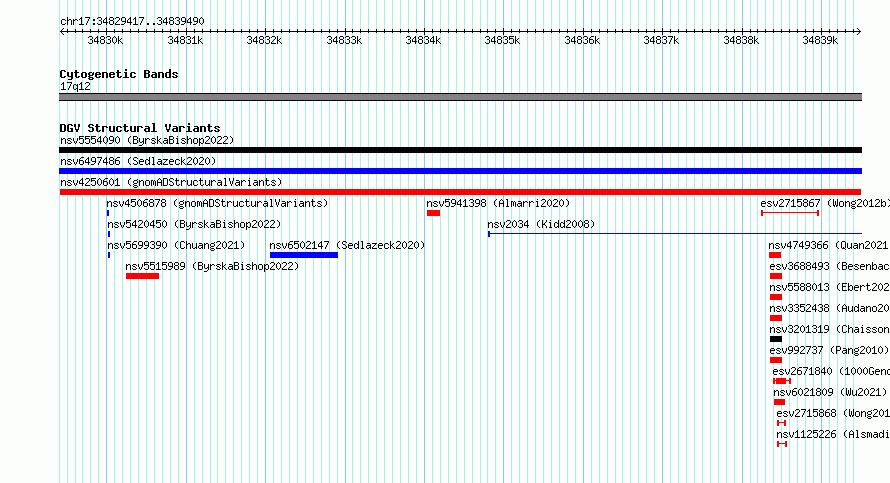890x483 pixels.
Task: Click the chr17:34829417..34839490 coordinates label
Action: click(132, 22)
